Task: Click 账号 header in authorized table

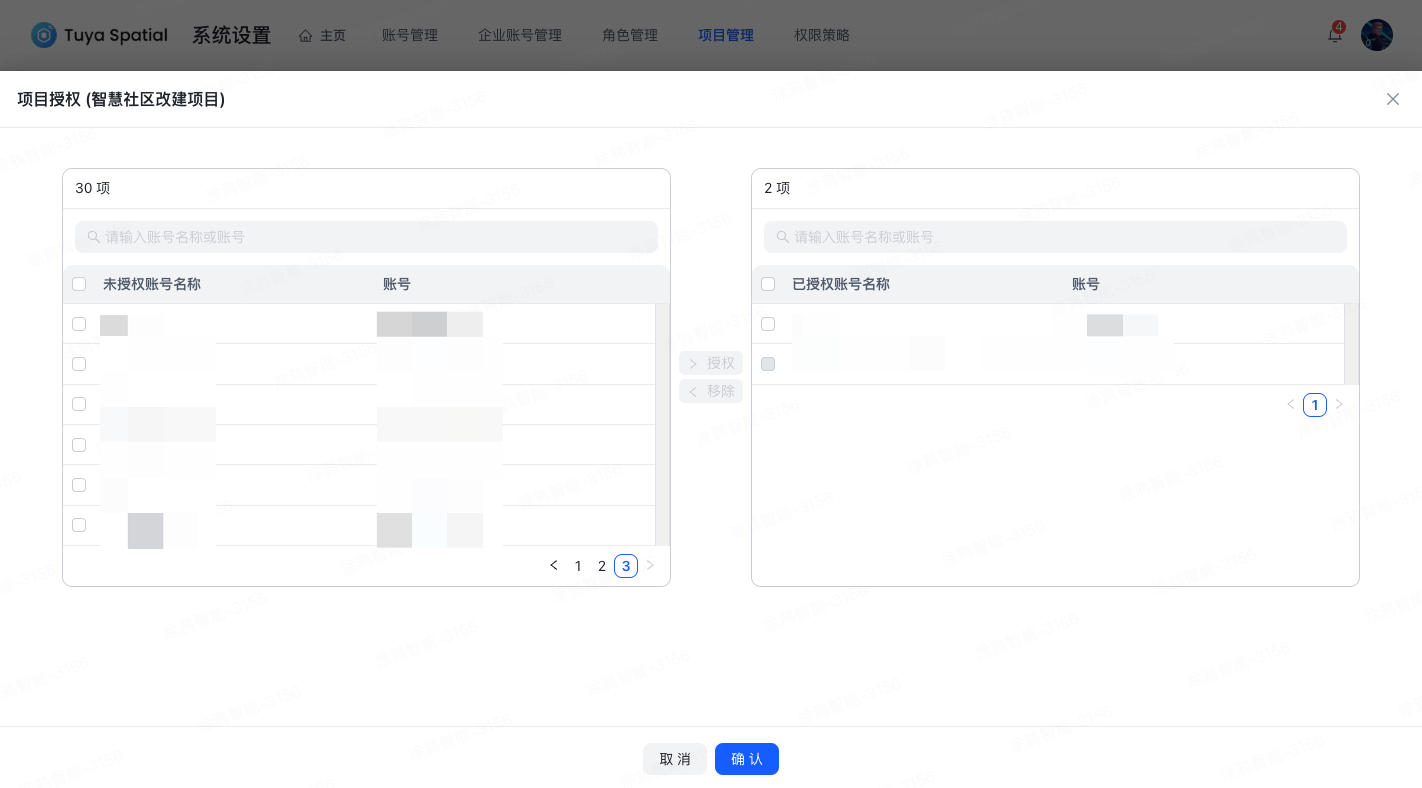Action: click(1086, 284)
